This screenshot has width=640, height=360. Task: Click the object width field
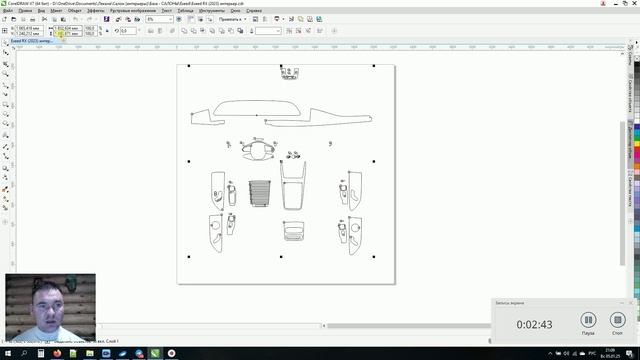point(68,29)
